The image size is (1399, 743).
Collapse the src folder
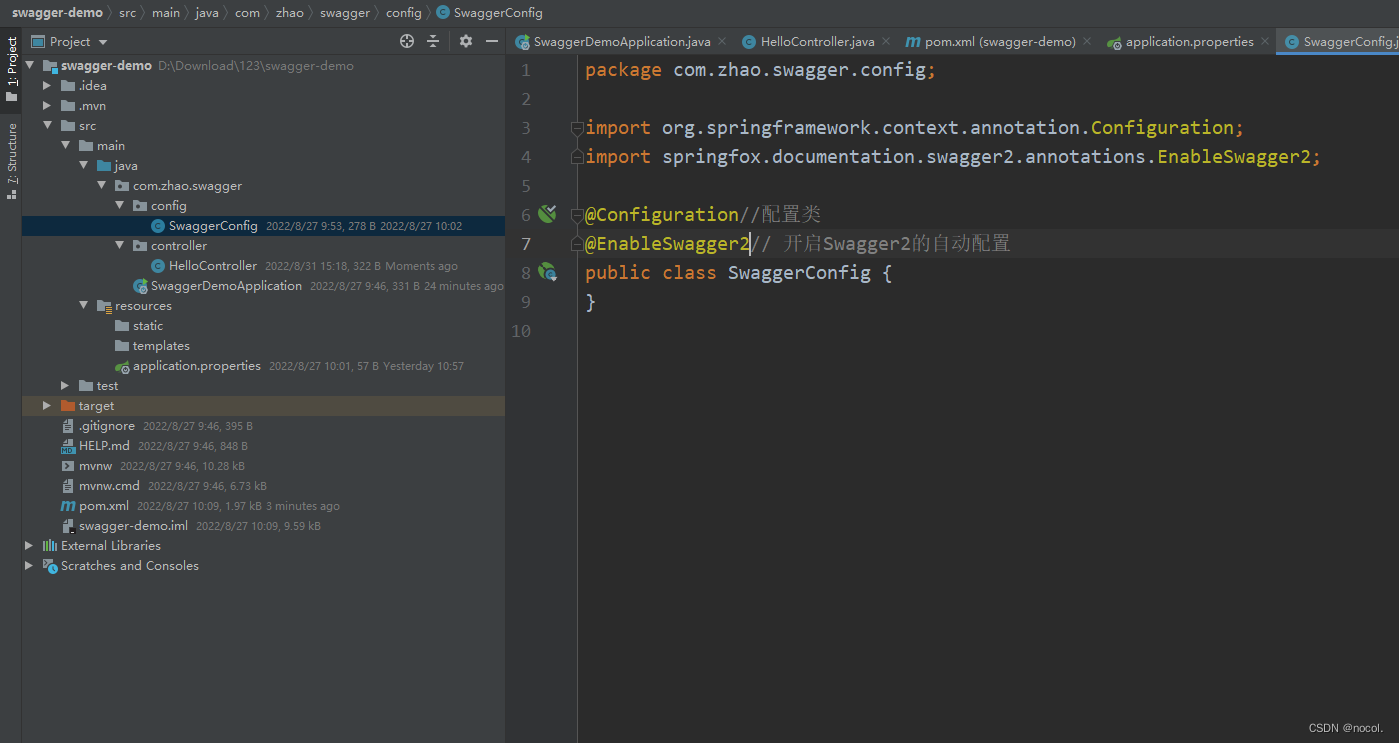pos(47,126)
